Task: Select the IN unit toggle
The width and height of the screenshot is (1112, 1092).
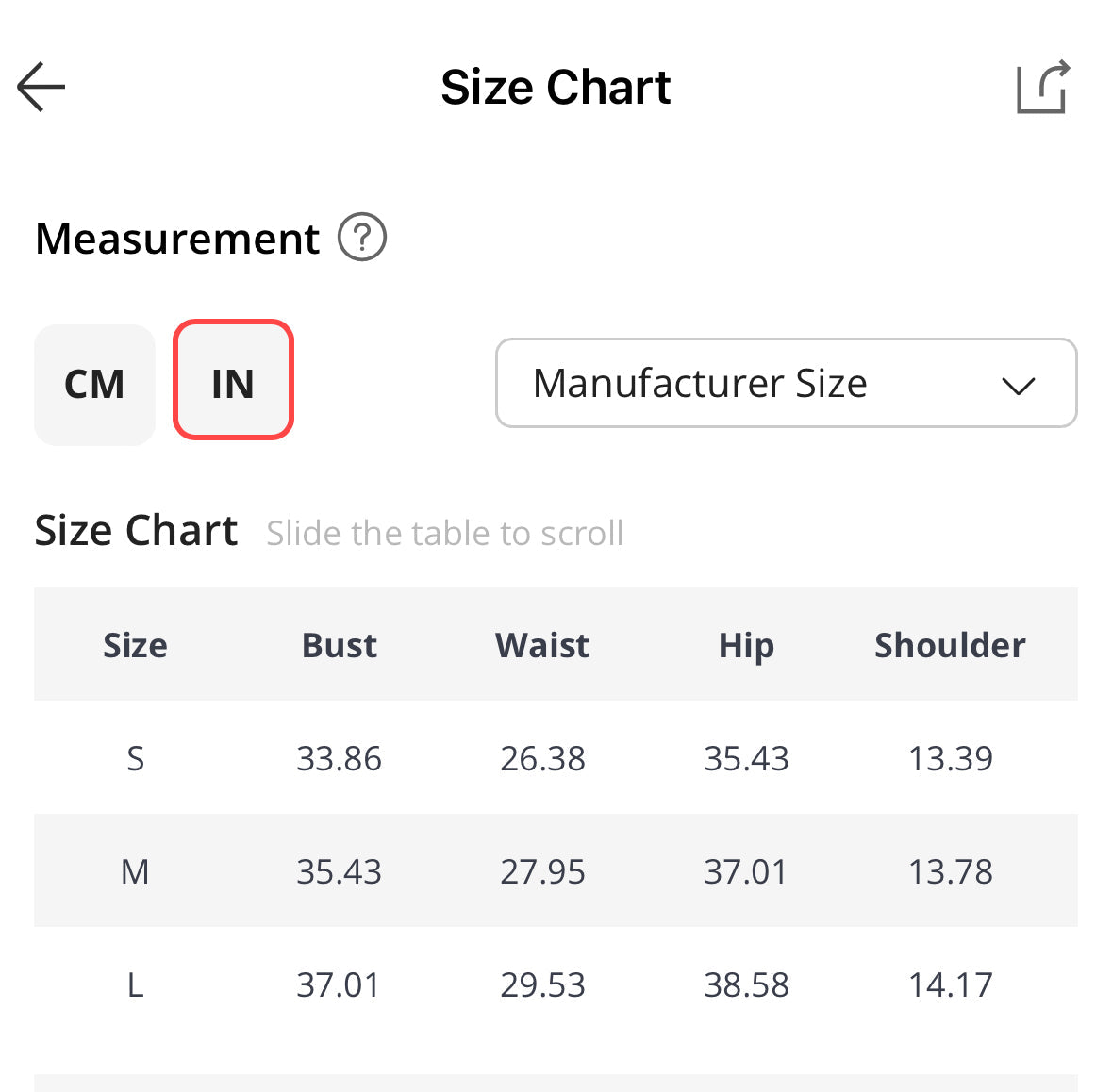Action: (233, 380)
